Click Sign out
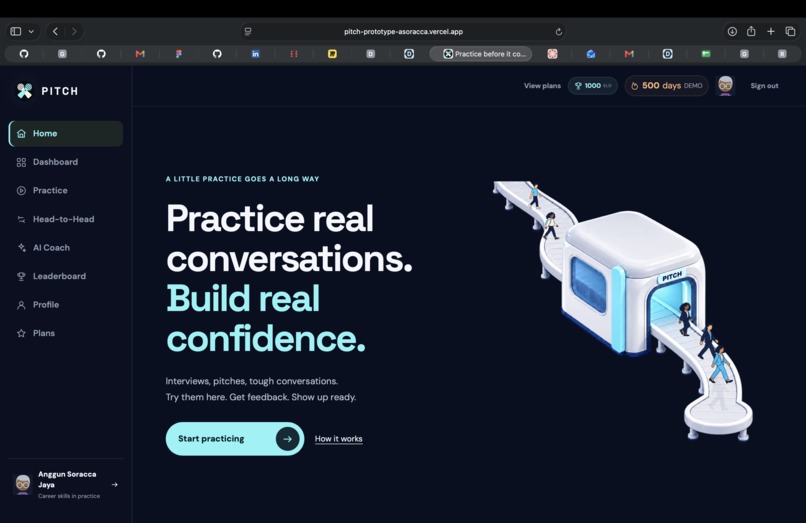 (764, 86)
